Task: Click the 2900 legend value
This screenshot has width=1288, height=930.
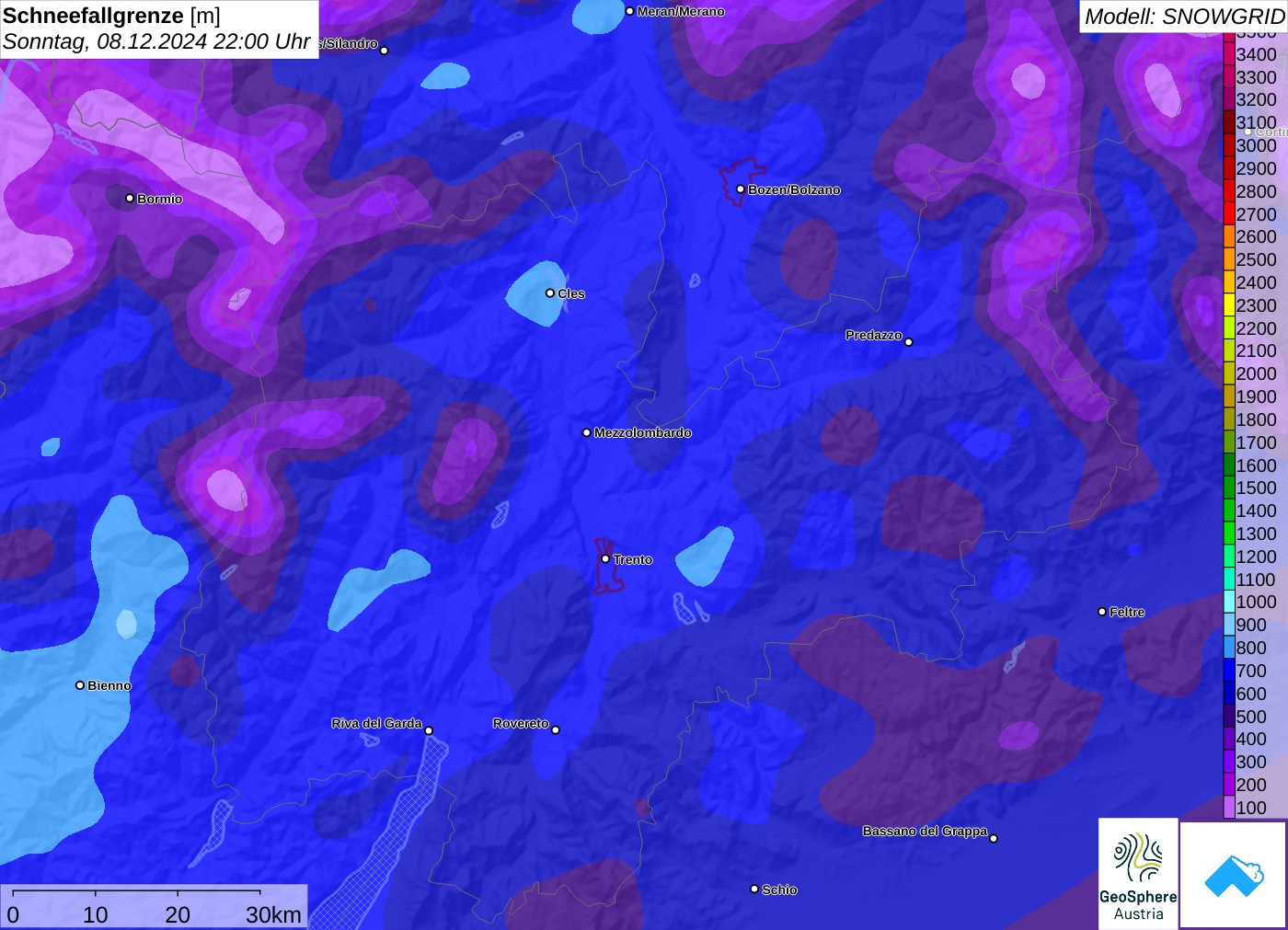Action: coord(1256,168)
